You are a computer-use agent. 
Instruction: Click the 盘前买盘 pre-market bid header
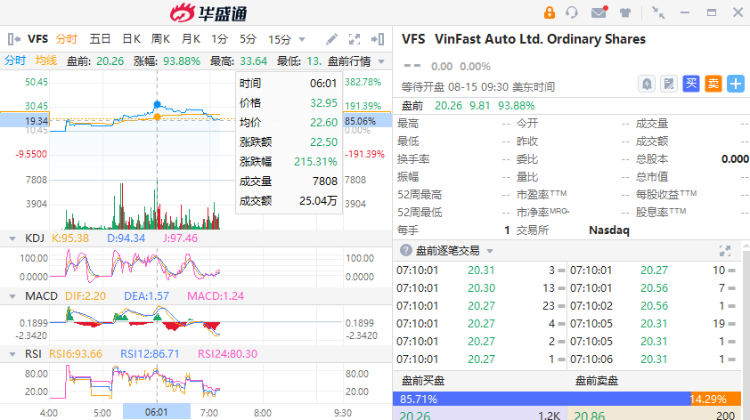[x=423, y=380]
